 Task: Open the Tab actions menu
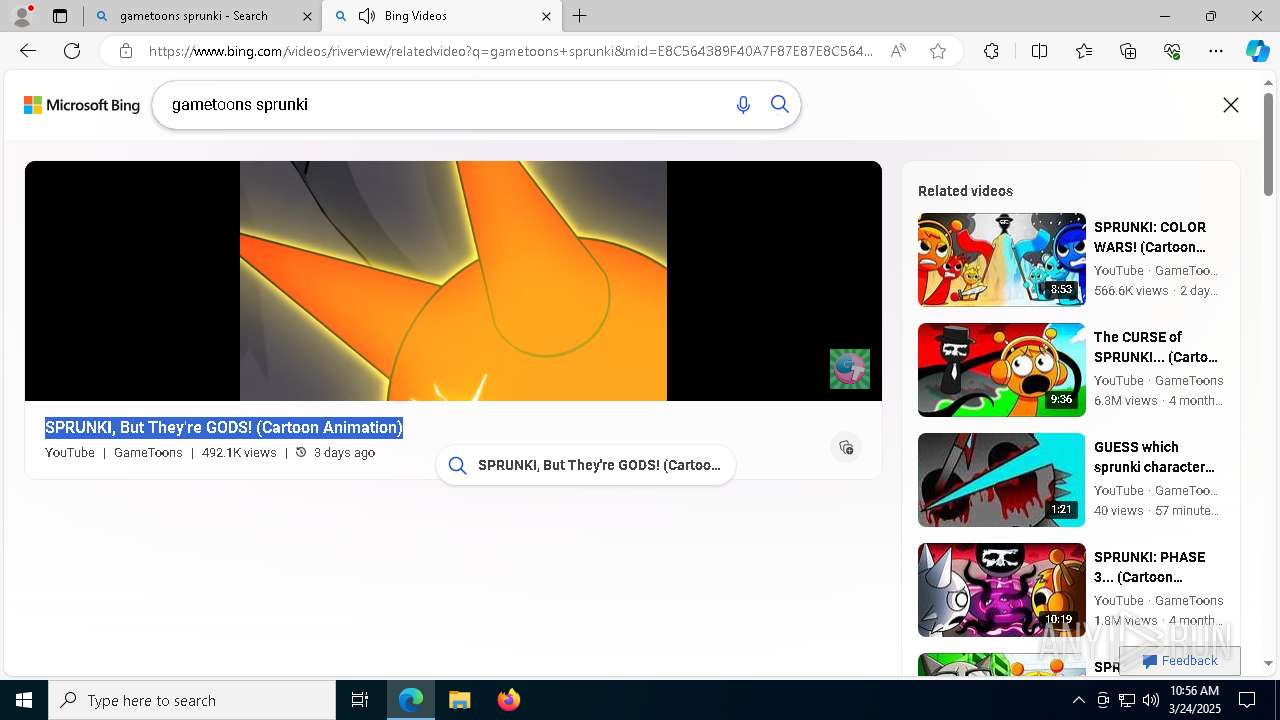pos(60,16)
